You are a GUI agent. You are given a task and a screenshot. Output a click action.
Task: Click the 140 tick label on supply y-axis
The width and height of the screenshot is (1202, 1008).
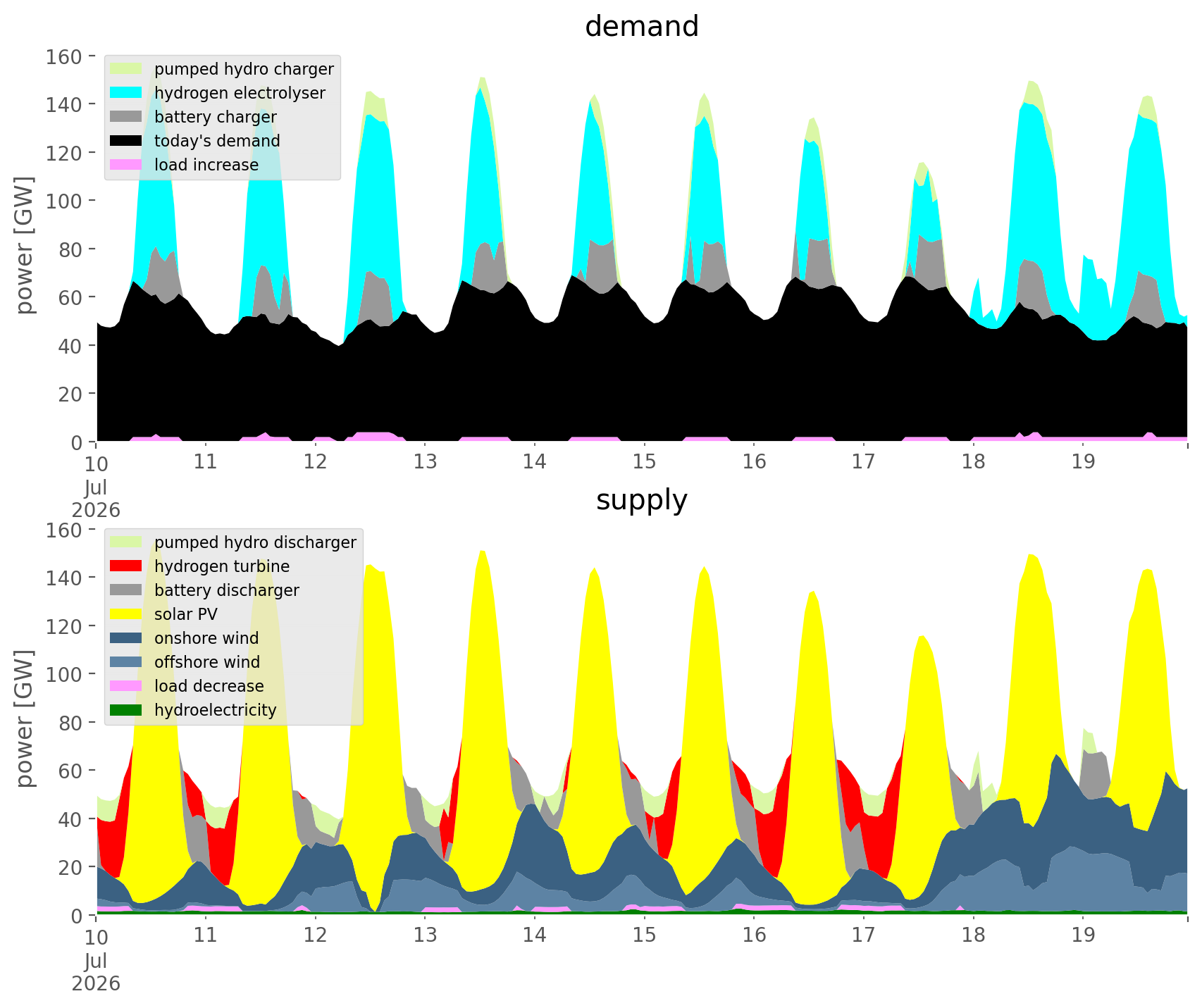tap(63, 578)
